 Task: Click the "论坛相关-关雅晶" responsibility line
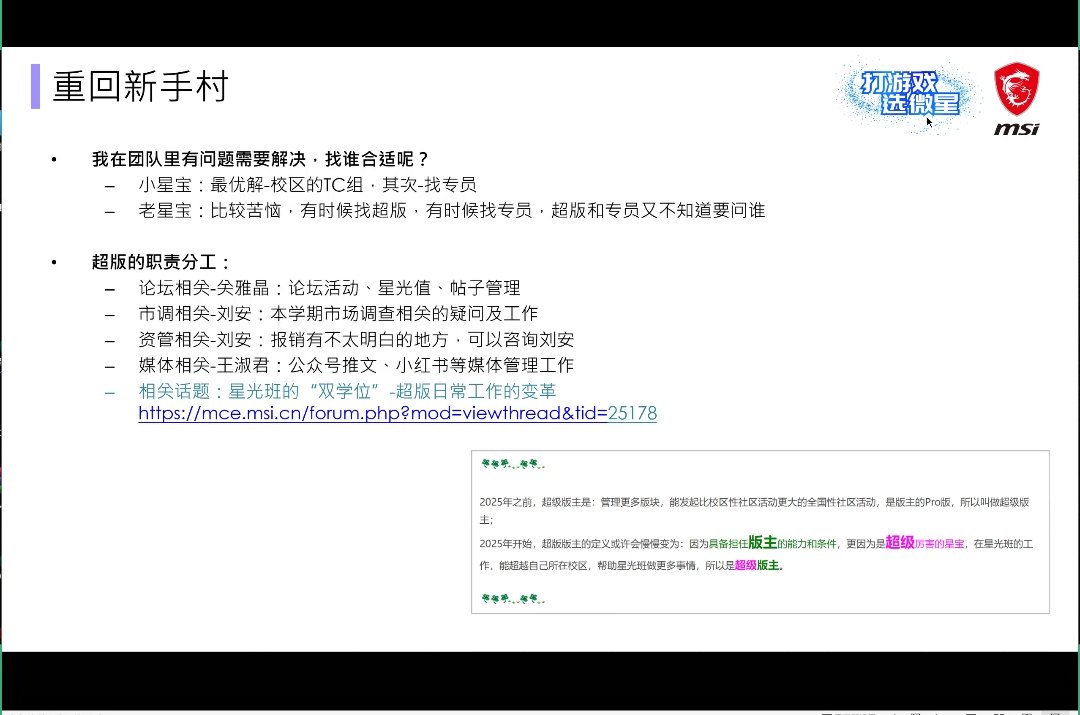328,287
